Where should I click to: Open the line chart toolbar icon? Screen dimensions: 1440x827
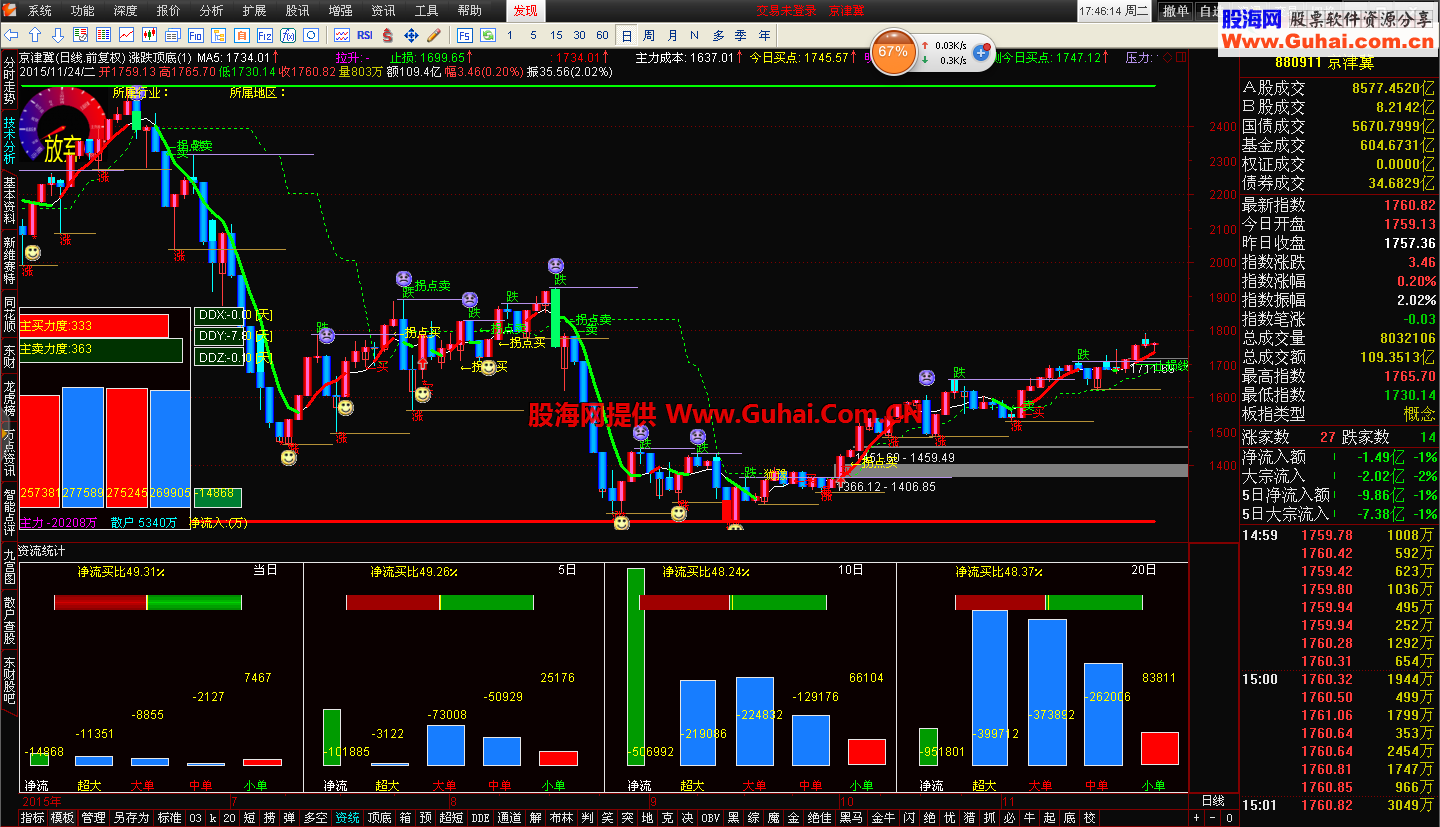[x=126, y=35]
